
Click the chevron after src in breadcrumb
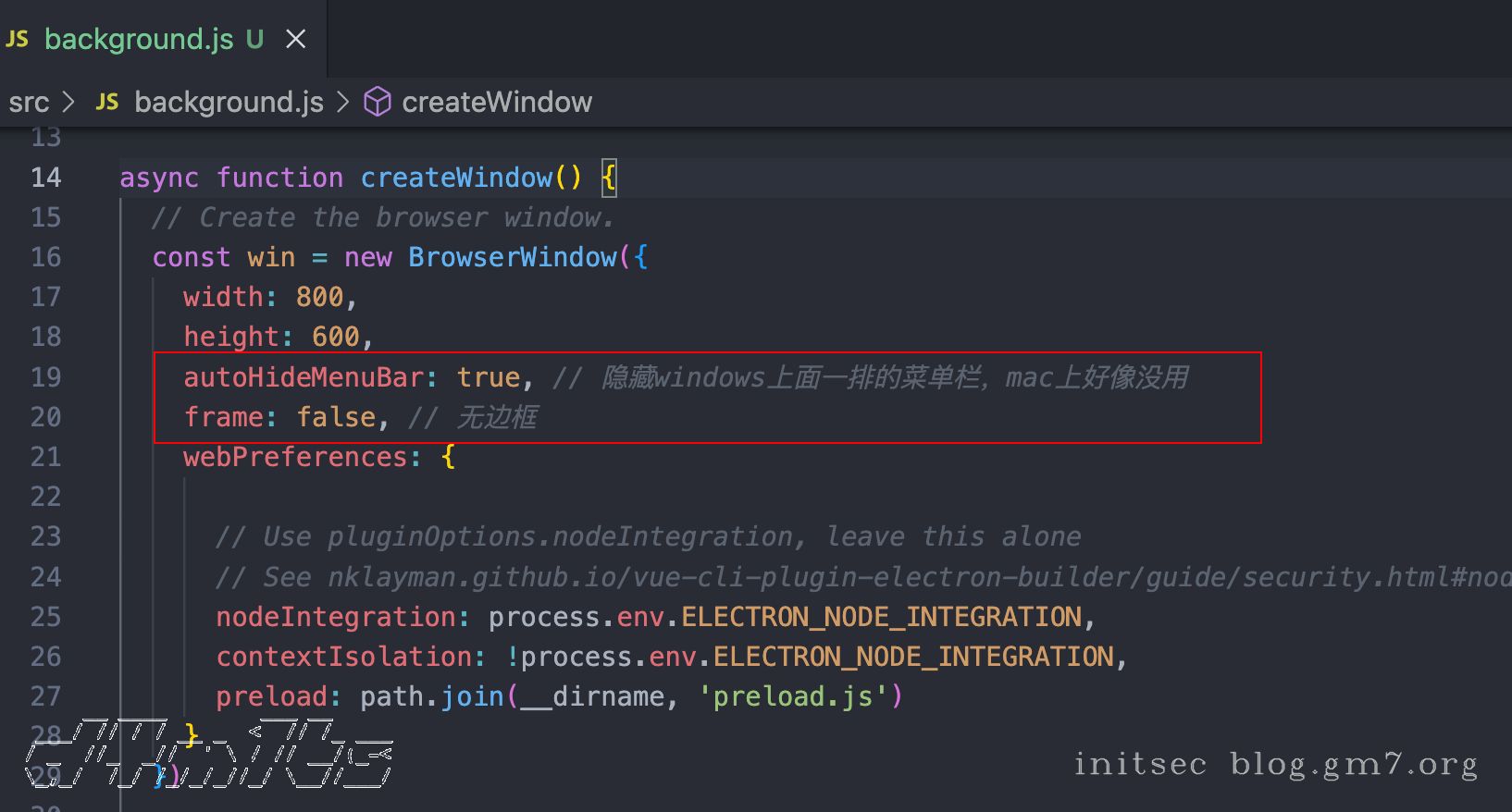point(68,102)
